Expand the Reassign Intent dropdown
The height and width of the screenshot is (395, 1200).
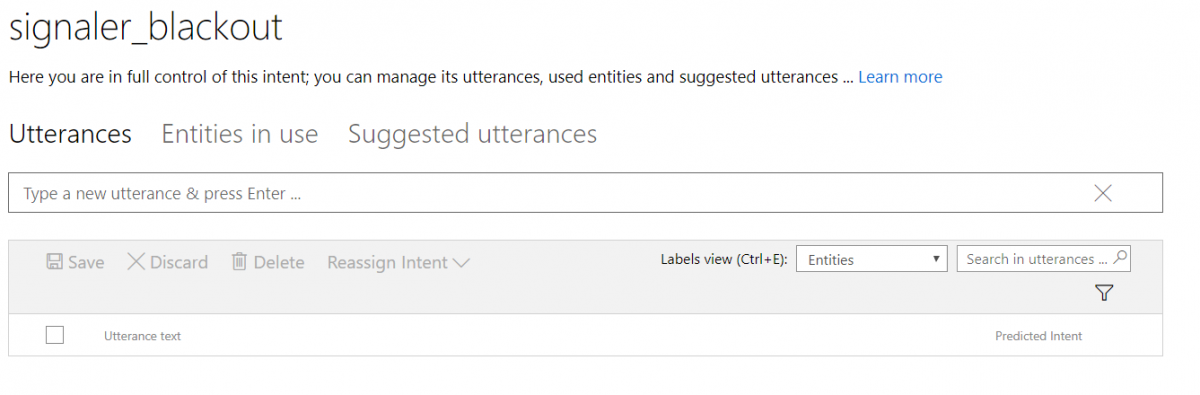coord(398,262)
